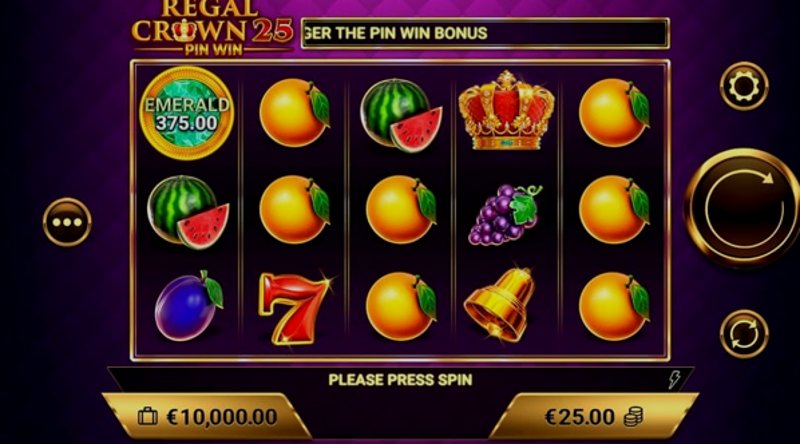Select the blue plum symbol
This screenshot has width=800, height=444.
pyautogui.click(x=189, y=306)
